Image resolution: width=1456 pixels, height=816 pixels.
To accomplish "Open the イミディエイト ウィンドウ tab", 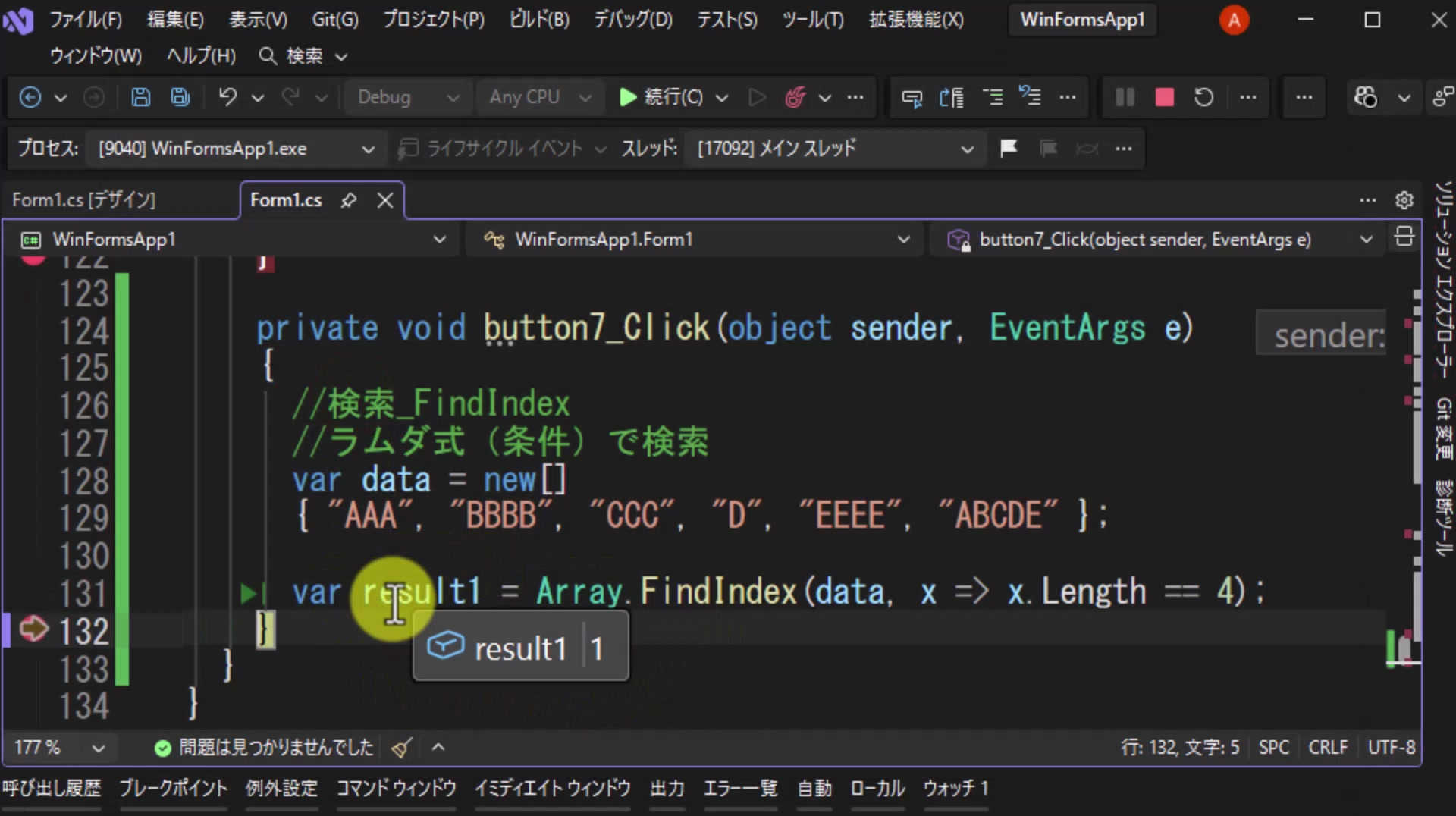I will pos(553,789).
